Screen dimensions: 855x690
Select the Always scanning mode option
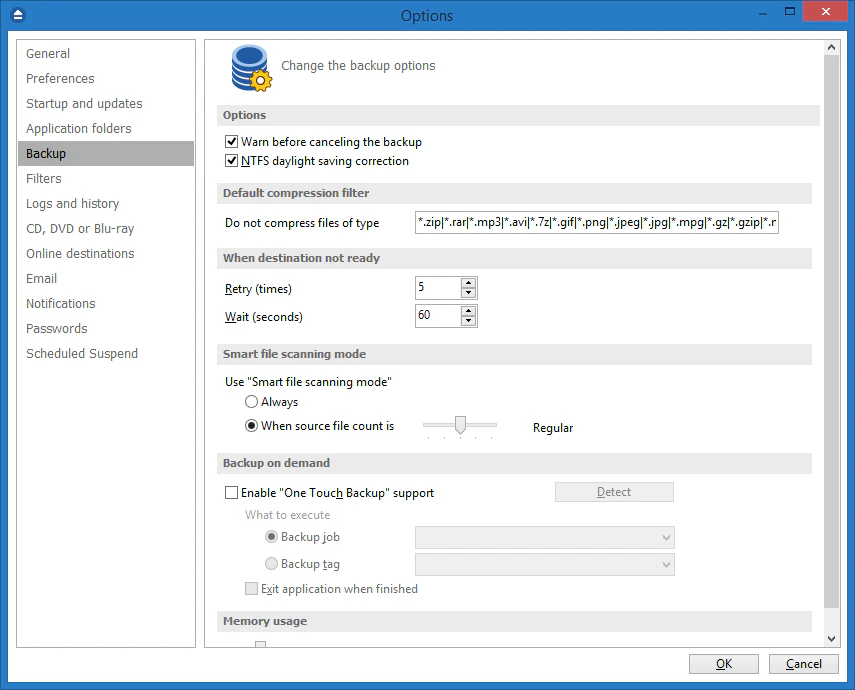pos(251,401)
